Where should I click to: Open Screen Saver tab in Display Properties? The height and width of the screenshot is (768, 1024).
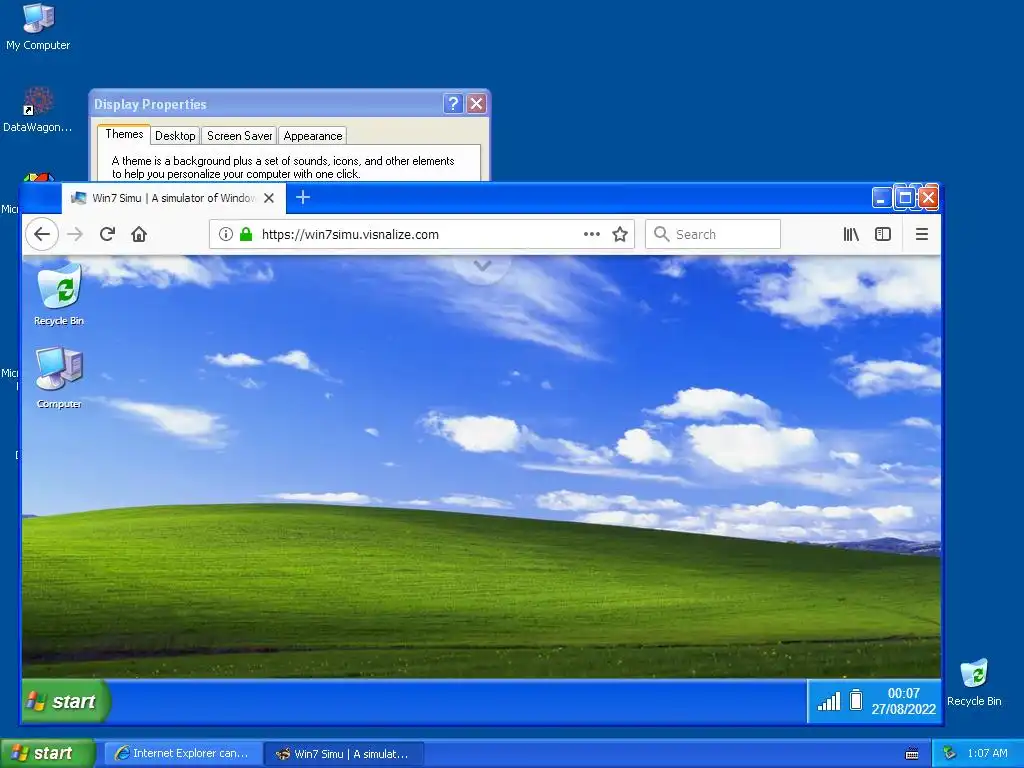point(240,136)
